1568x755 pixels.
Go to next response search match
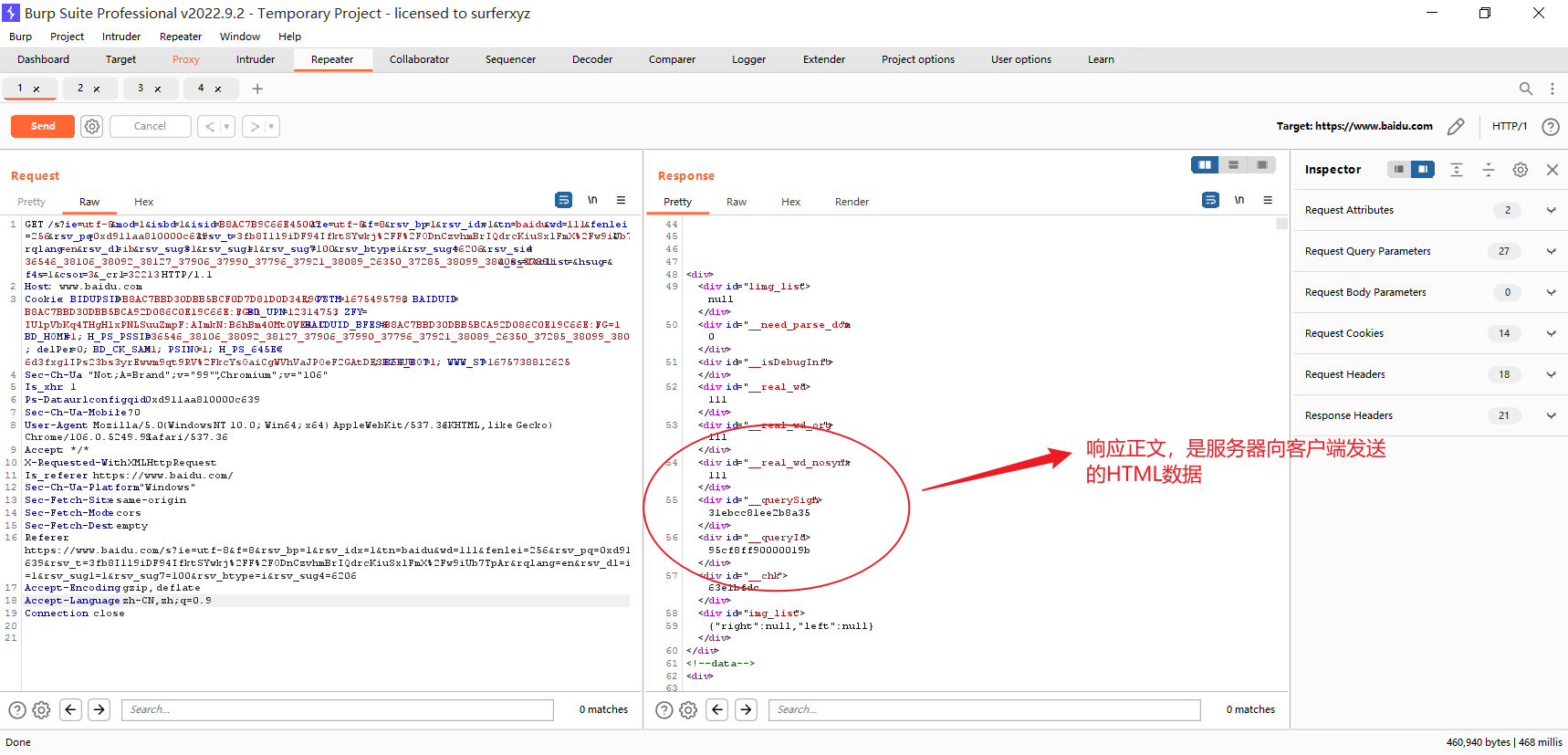(x=747, y=709)
